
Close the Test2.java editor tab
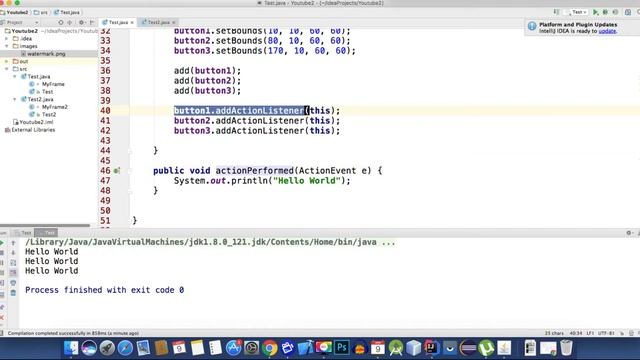174,22
